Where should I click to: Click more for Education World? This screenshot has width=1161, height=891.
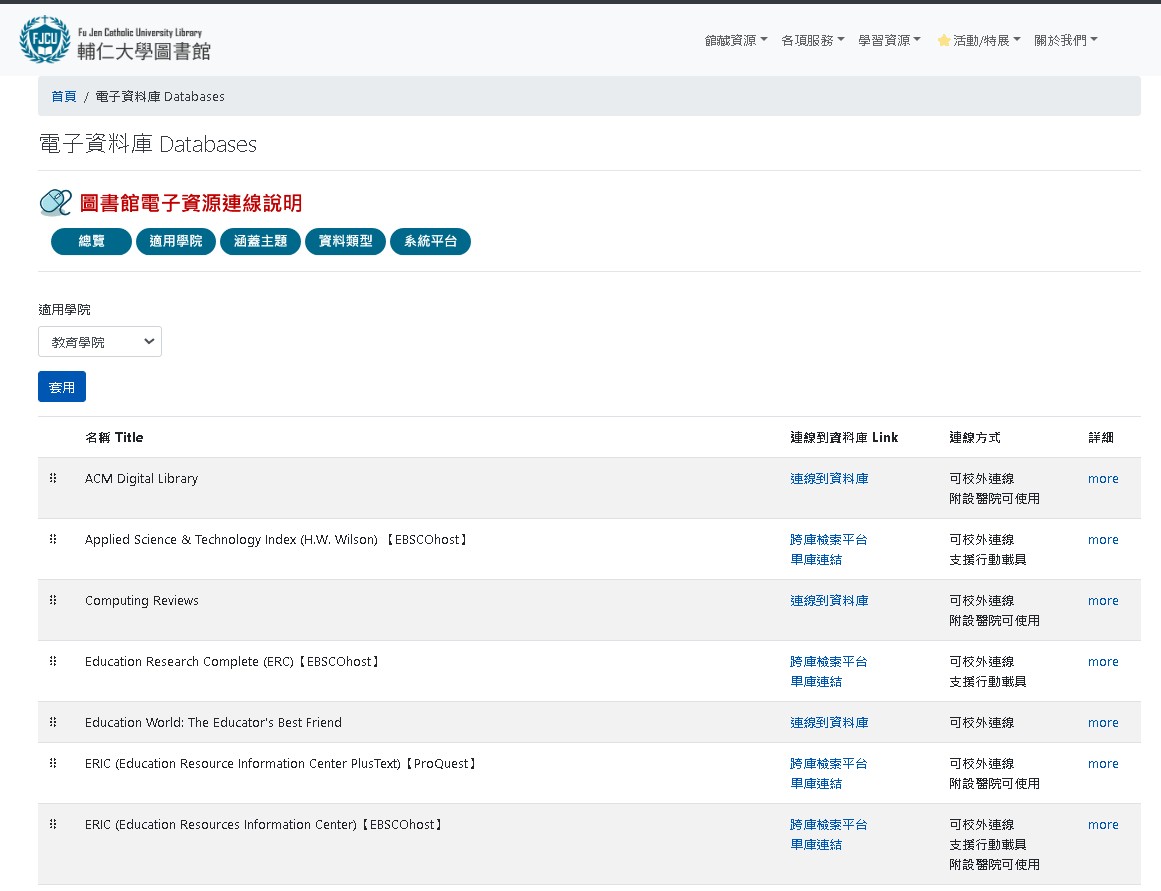1103,722
